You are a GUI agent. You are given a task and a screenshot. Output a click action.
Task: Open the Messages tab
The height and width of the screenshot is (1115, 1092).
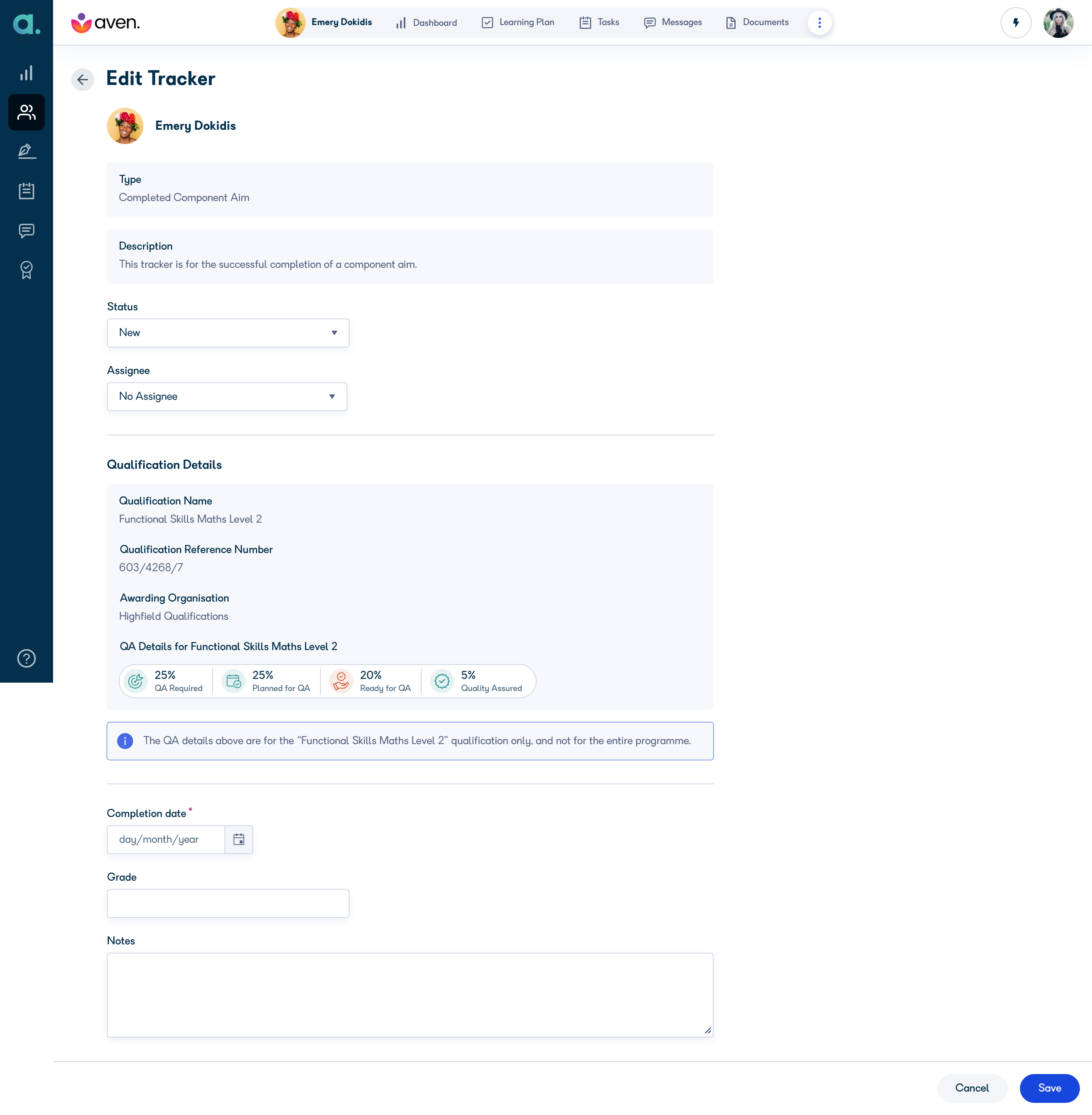(673, 22)
